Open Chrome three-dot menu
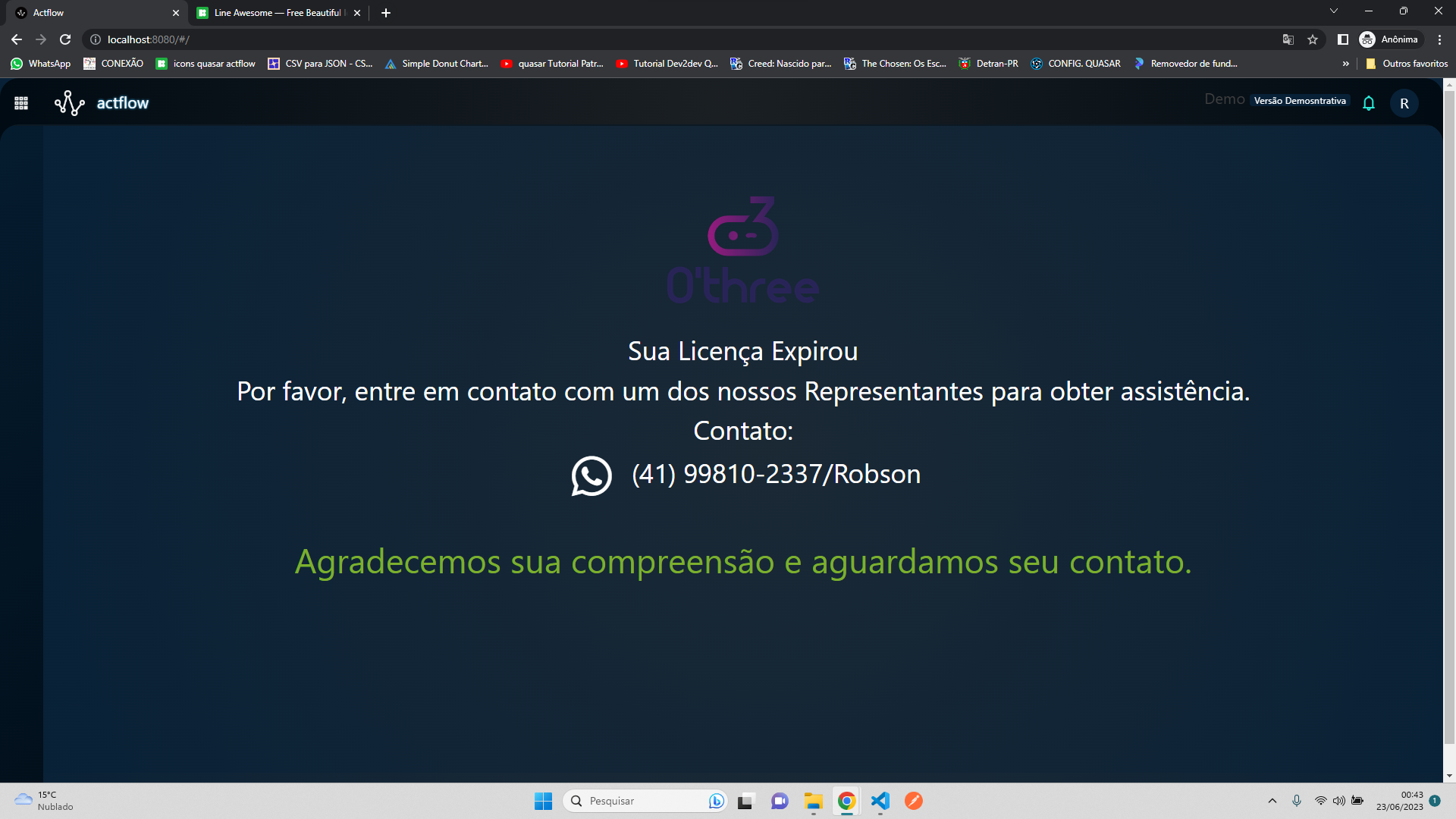The height and width of the screenshot is (819, 1456). 1440,39
